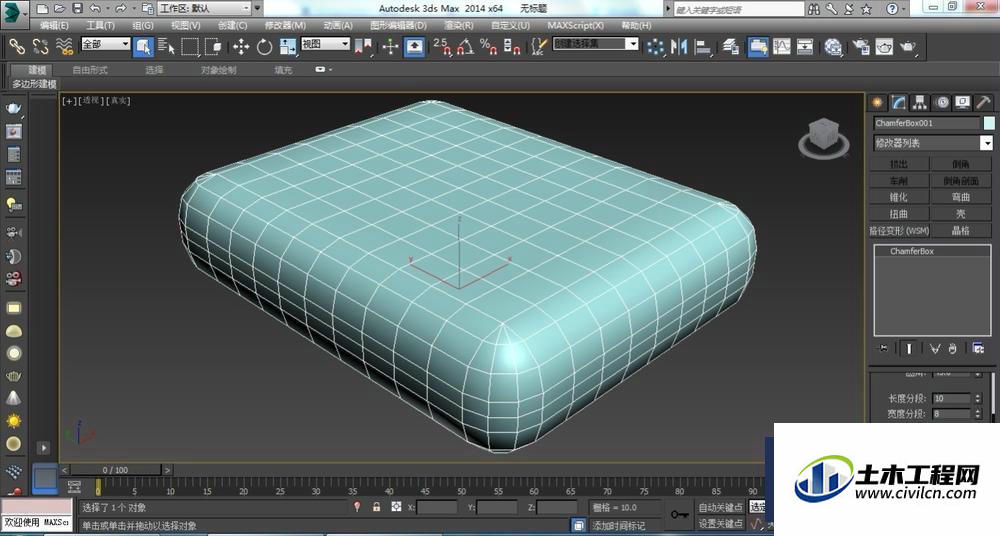Click the Use Pivot Point Center icon

point(363,47)
